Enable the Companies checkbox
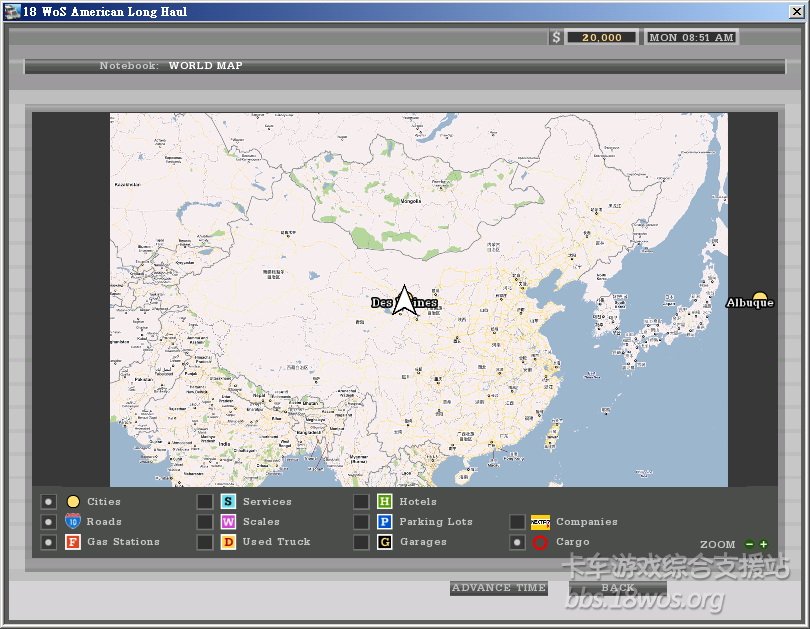 pos(517,522)
